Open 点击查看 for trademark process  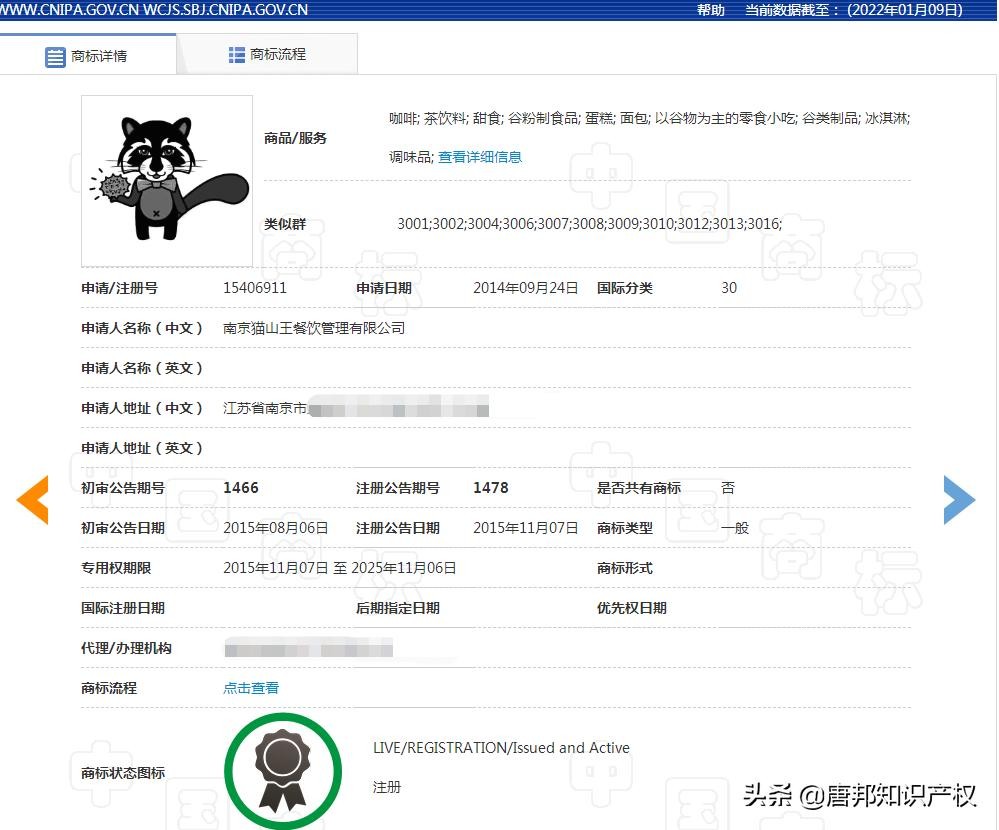click(x=251, y=688)
